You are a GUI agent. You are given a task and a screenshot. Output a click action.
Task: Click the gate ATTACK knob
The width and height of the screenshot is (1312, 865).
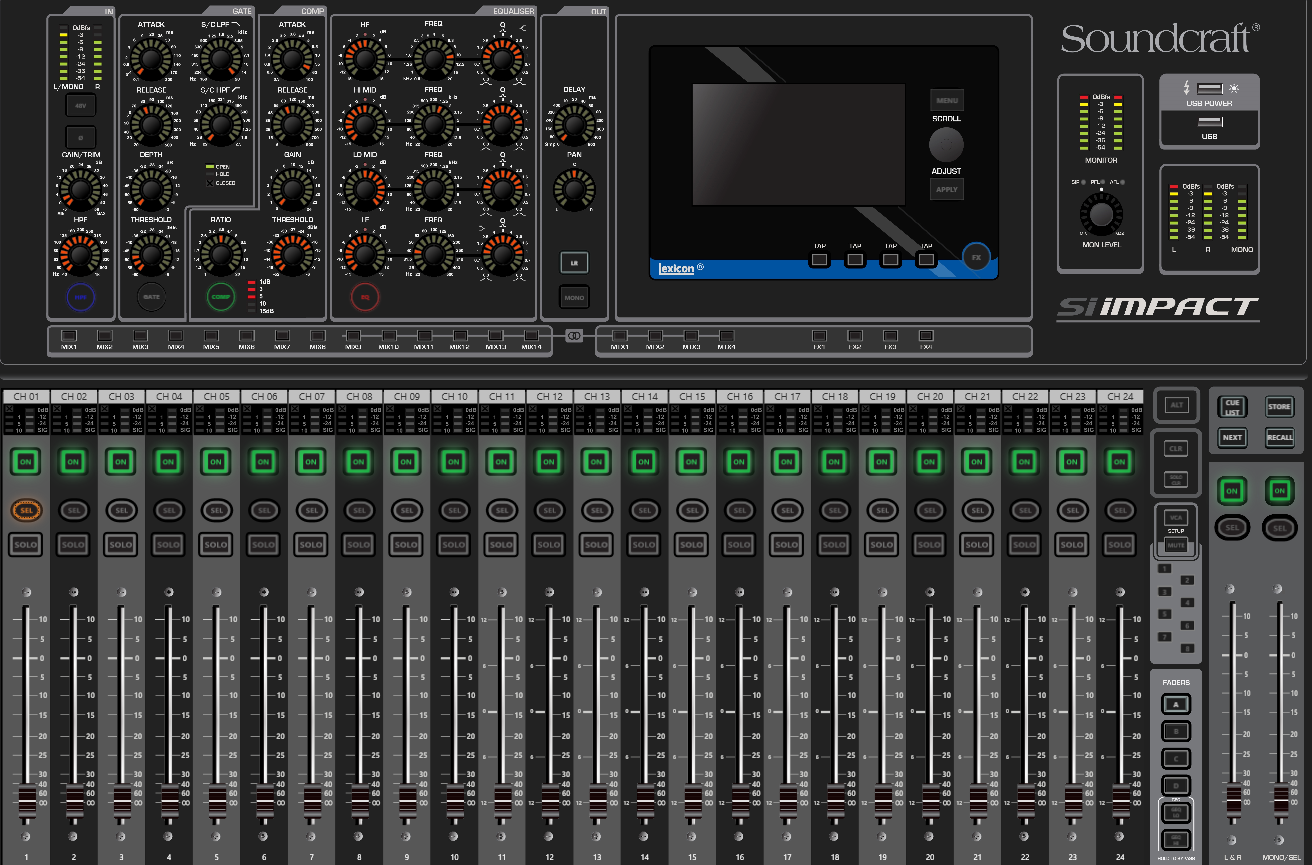[x=151, y=60]
